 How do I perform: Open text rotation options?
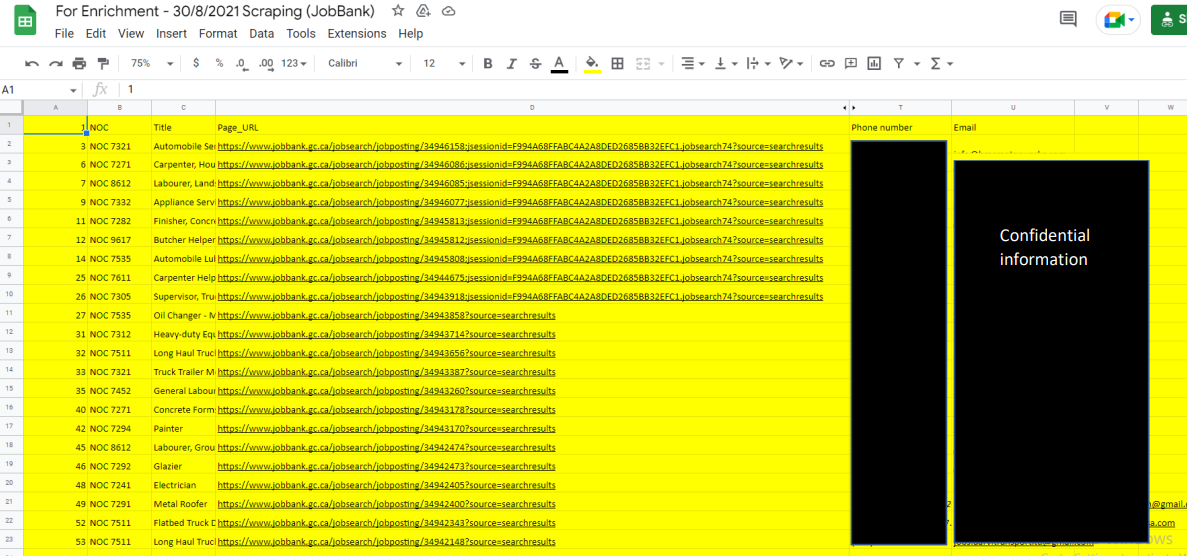(x=791, y=64)
